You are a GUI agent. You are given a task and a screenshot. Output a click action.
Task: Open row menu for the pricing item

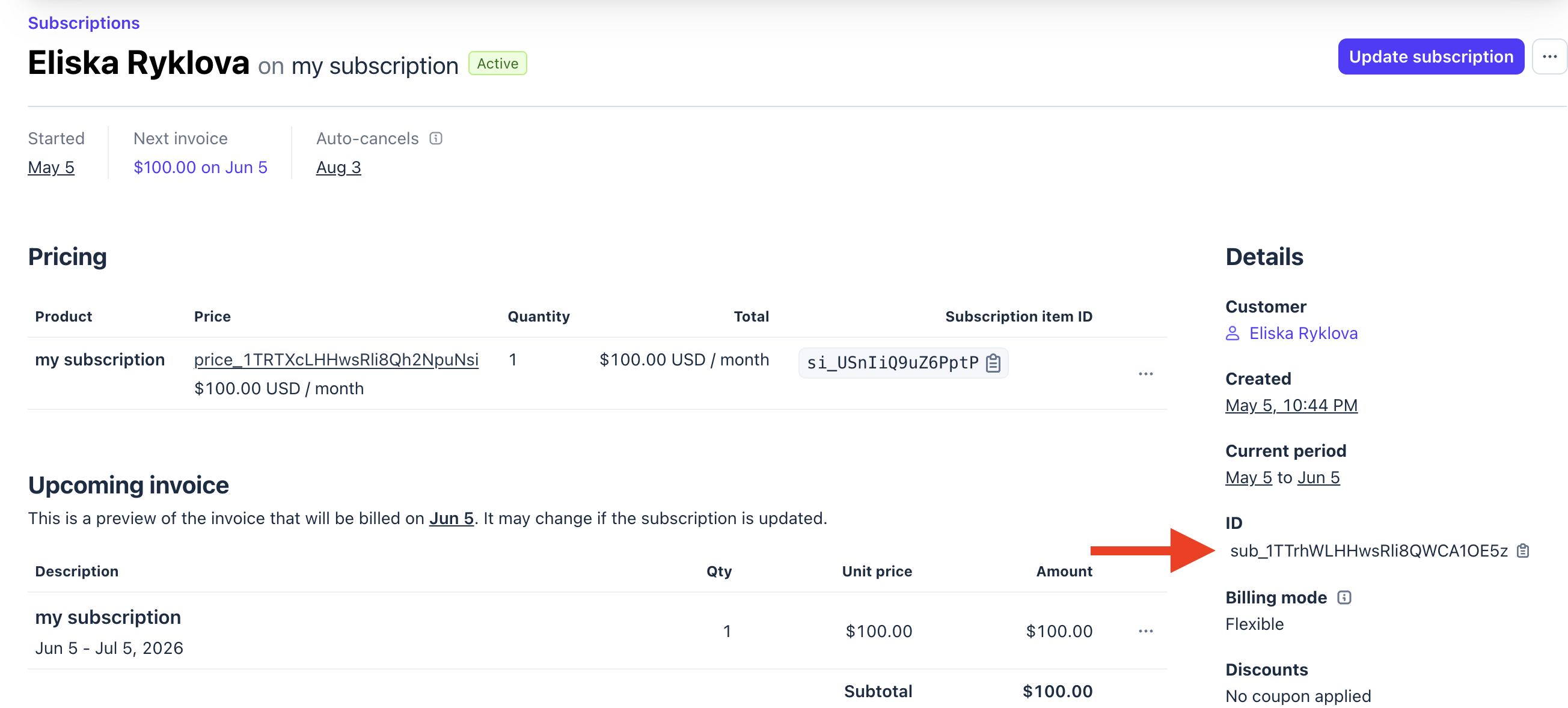1145,373
